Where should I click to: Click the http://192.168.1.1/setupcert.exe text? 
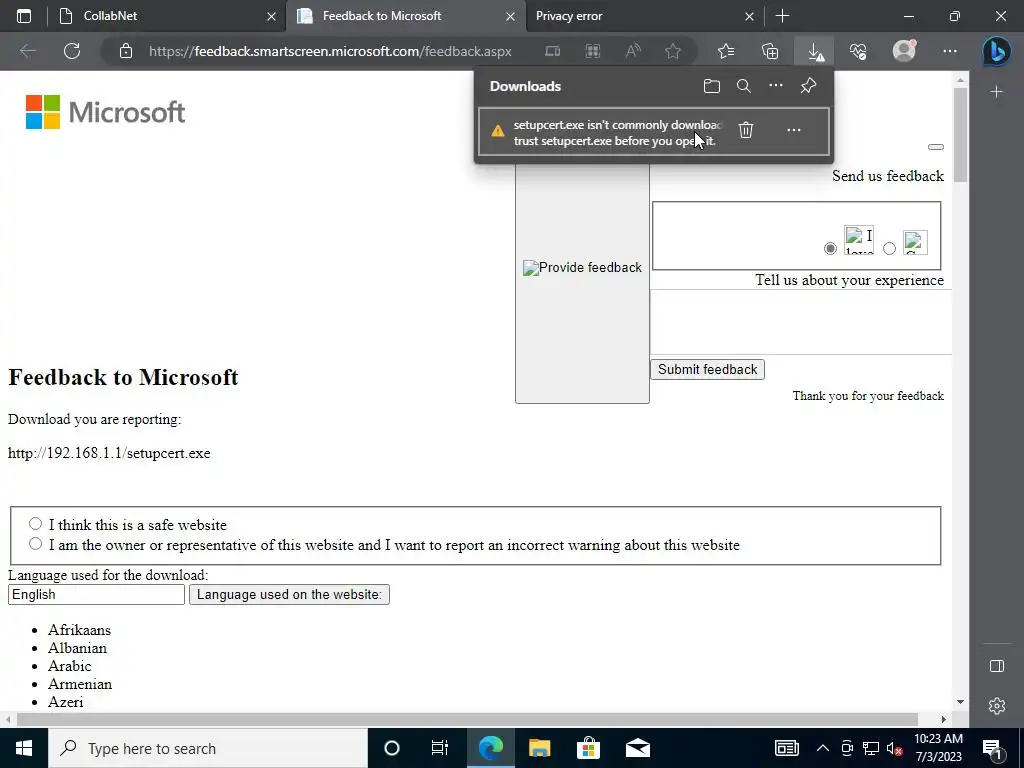pyautogui.click(x=109, y=453)
